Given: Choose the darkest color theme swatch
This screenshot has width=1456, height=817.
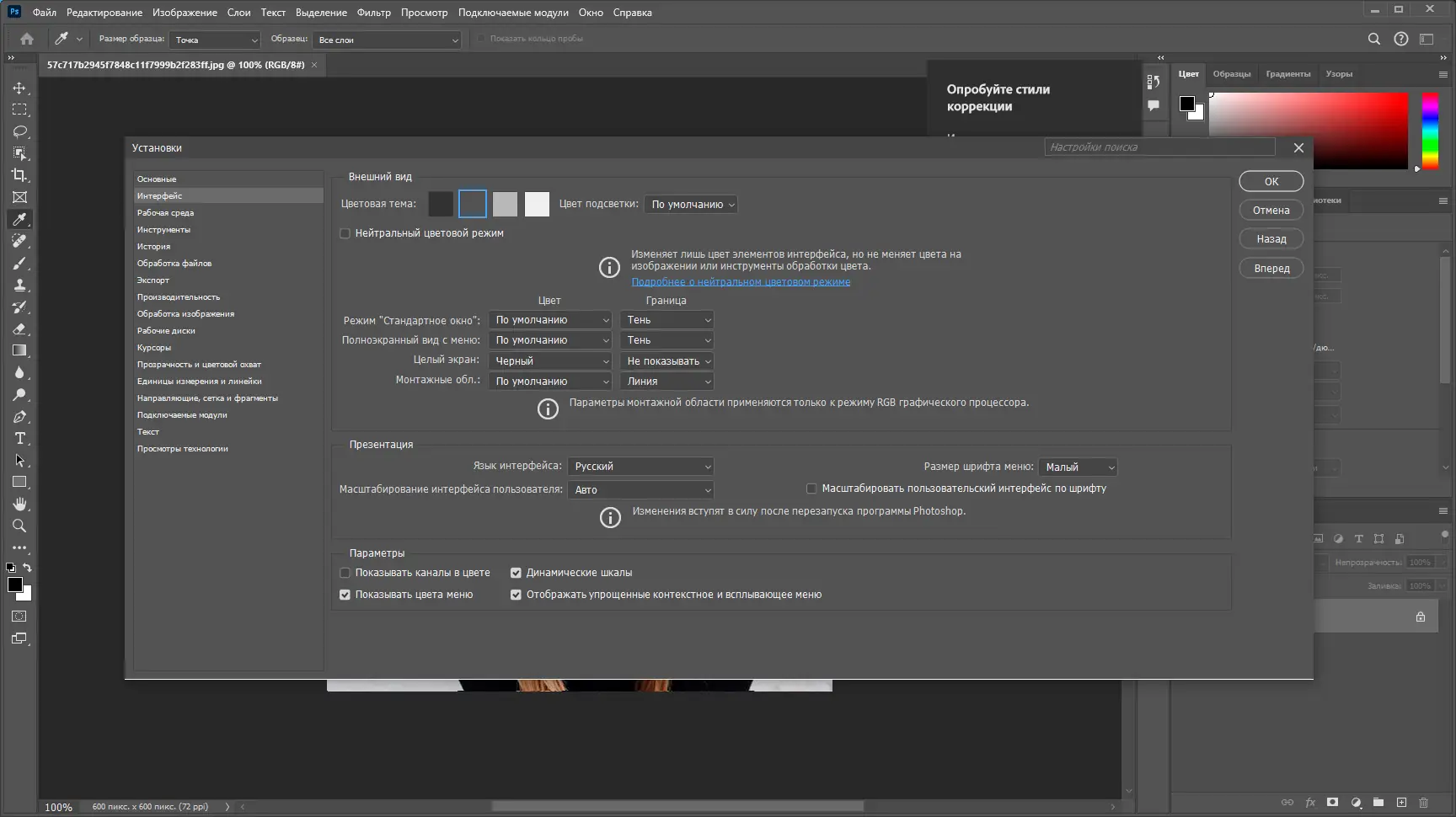Looking at the screenshot, I should click(441, 204).
